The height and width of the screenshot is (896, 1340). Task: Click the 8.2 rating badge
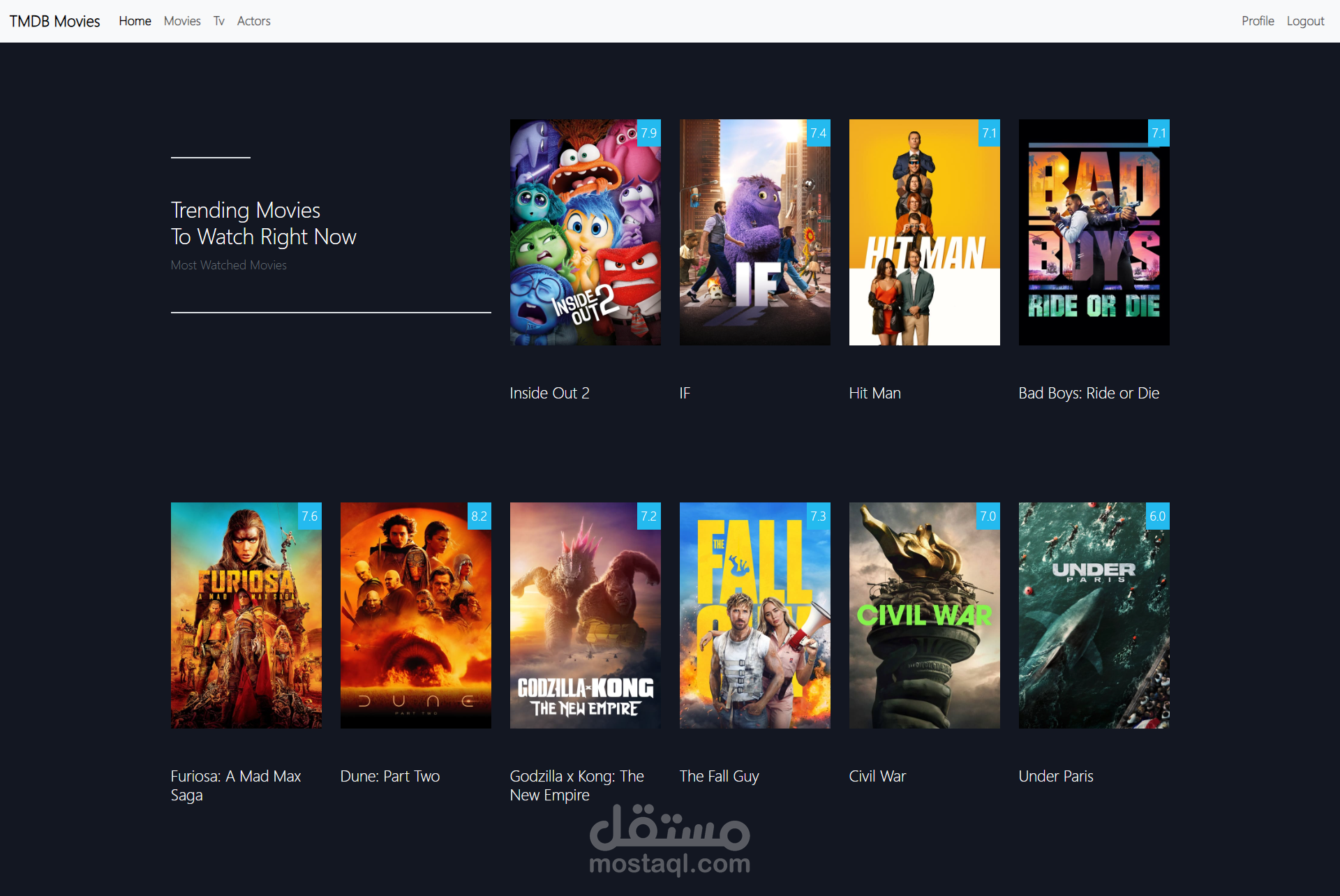tap(479, 516)
